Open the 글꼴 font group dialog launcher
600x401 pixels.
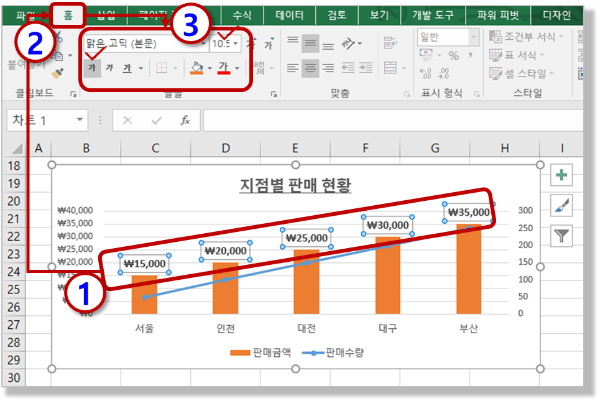[274, 94]
